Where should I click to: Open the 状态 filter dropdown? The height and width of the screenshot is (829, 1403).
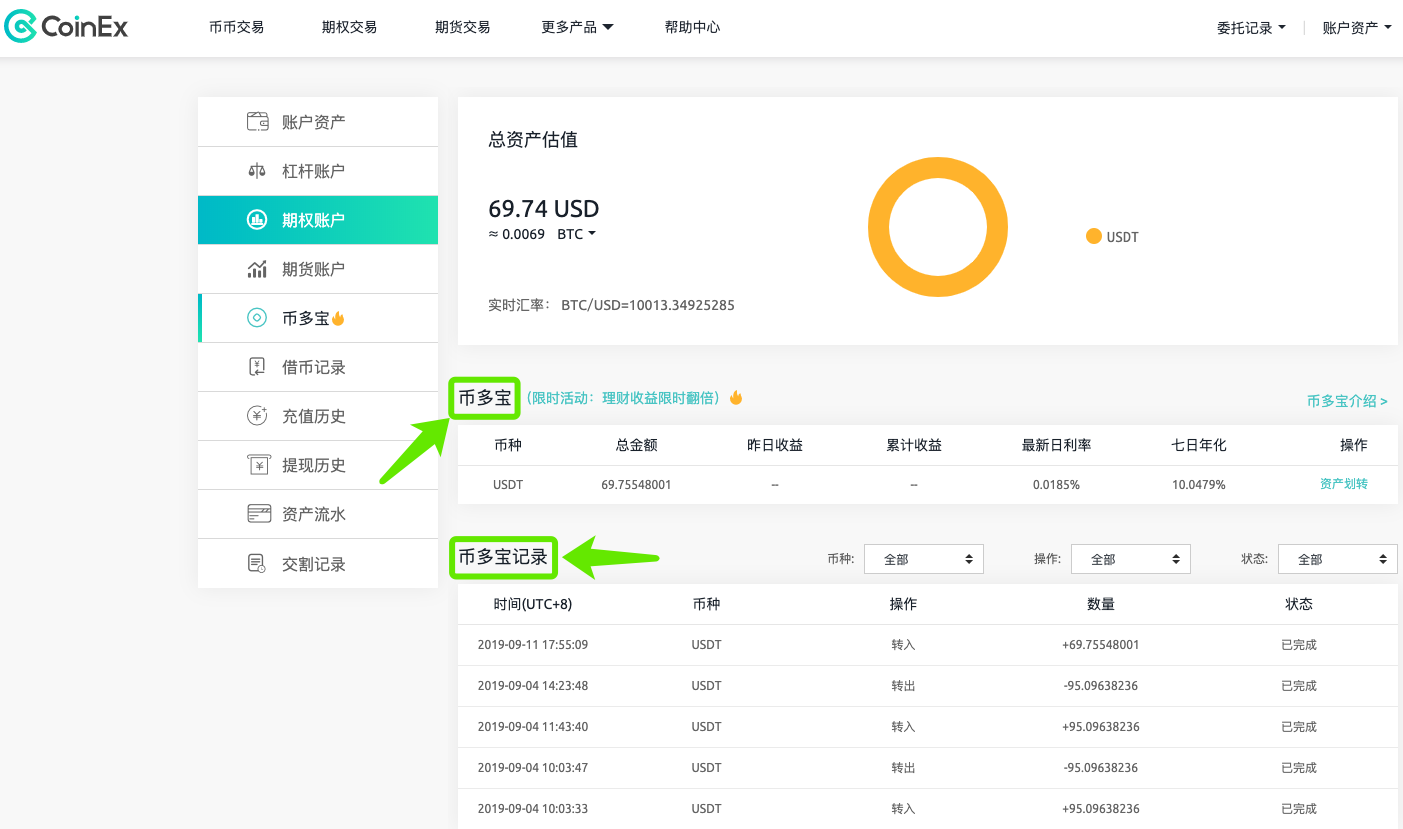1337,558
